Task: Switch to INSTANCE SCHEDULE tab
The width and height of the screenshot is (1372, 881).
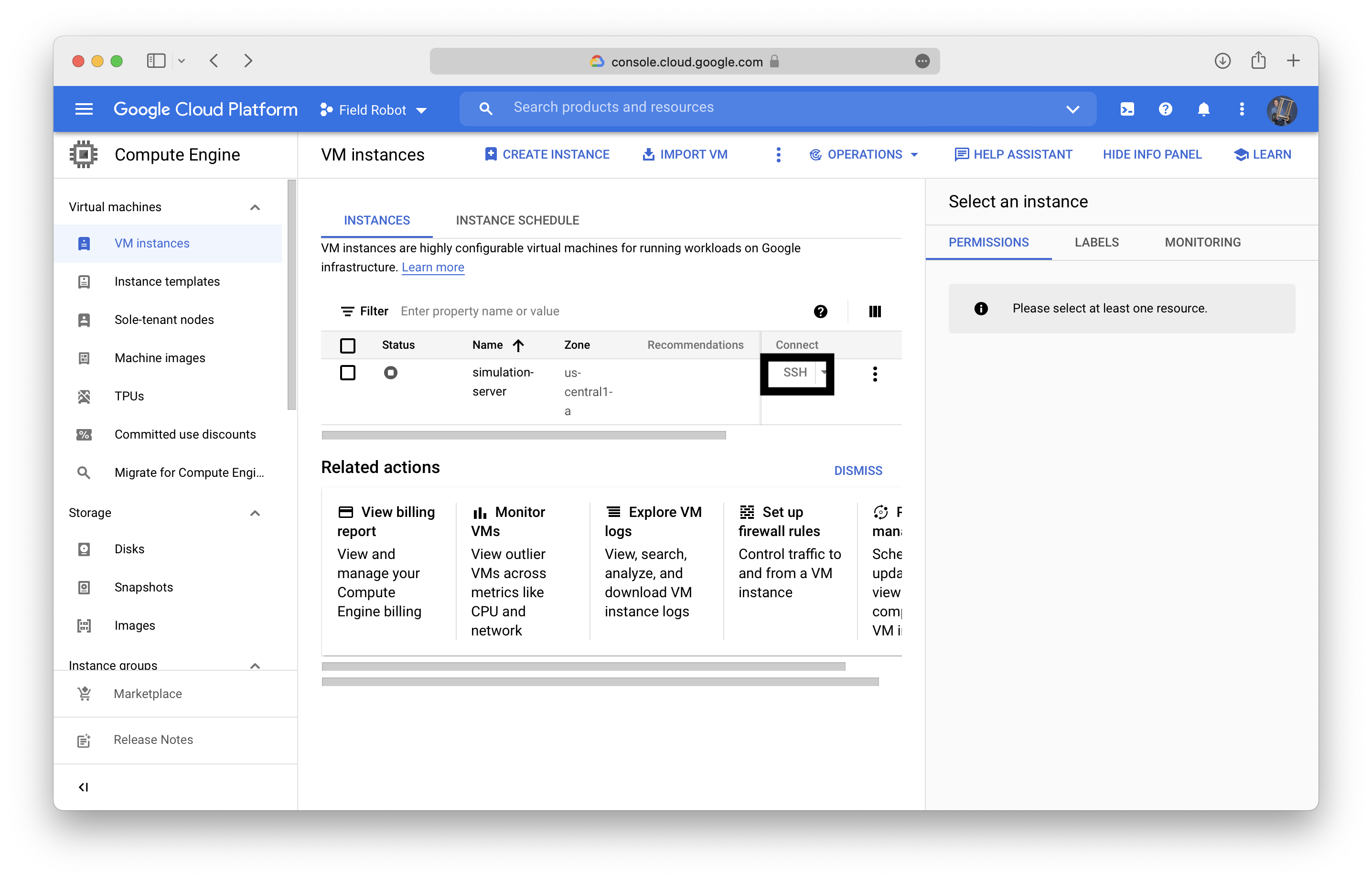Action: click(x=517, y=220)
